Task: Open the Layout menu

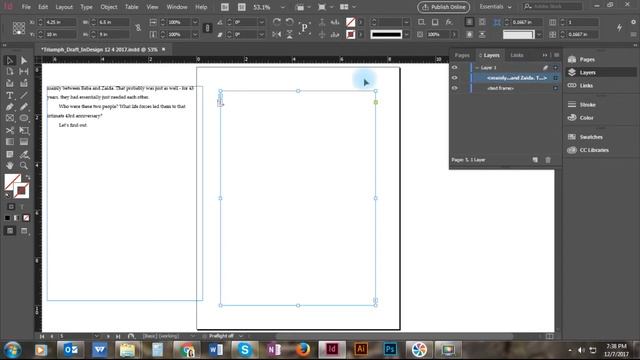Action: click(x=64, y=7)
